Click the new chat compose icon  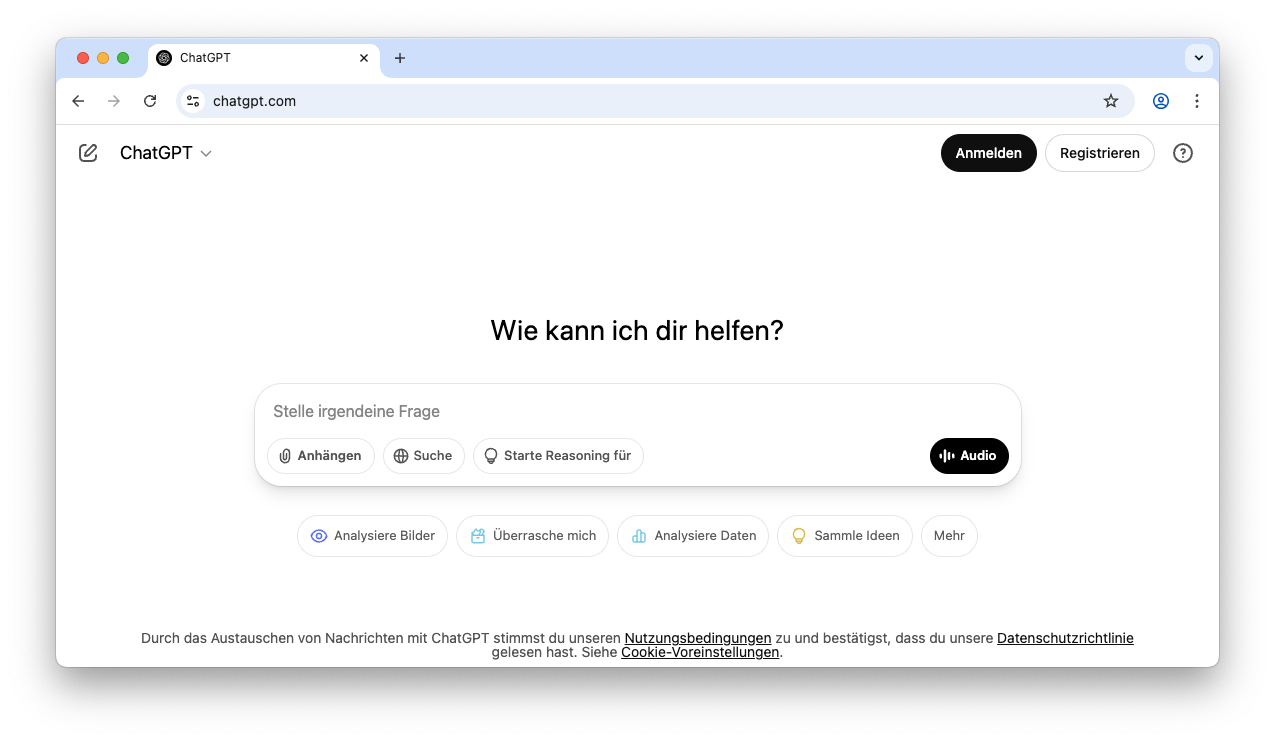click(87, 152)
